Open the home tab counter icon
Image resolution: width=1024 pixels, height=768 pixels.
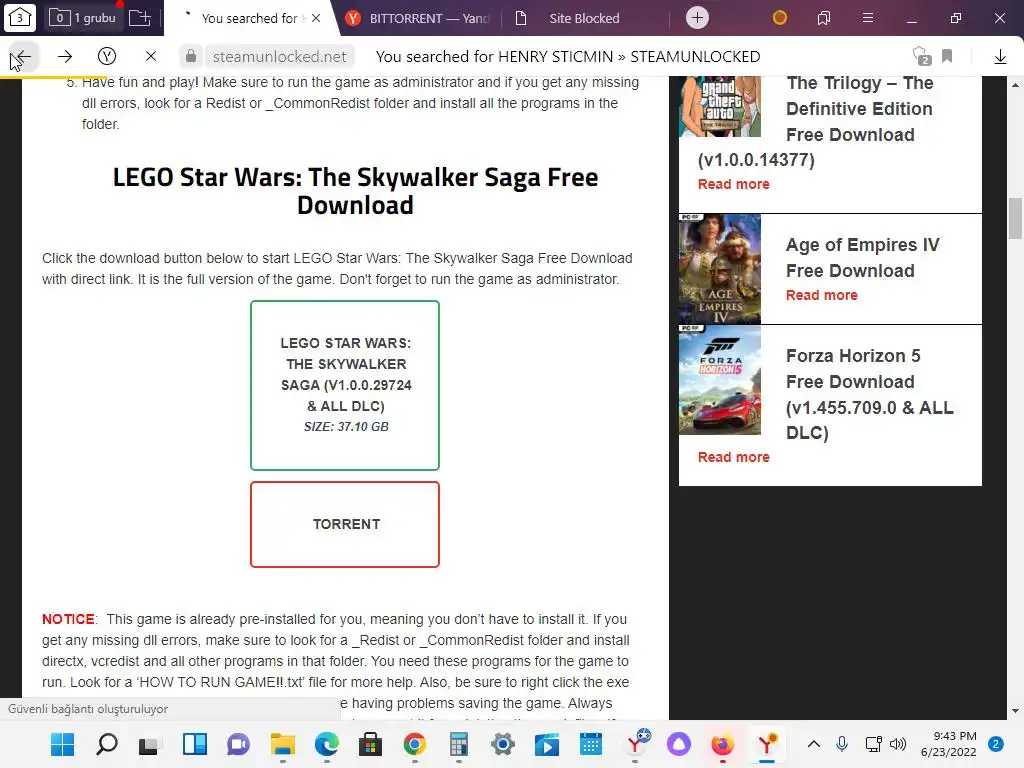coord(20,18)
